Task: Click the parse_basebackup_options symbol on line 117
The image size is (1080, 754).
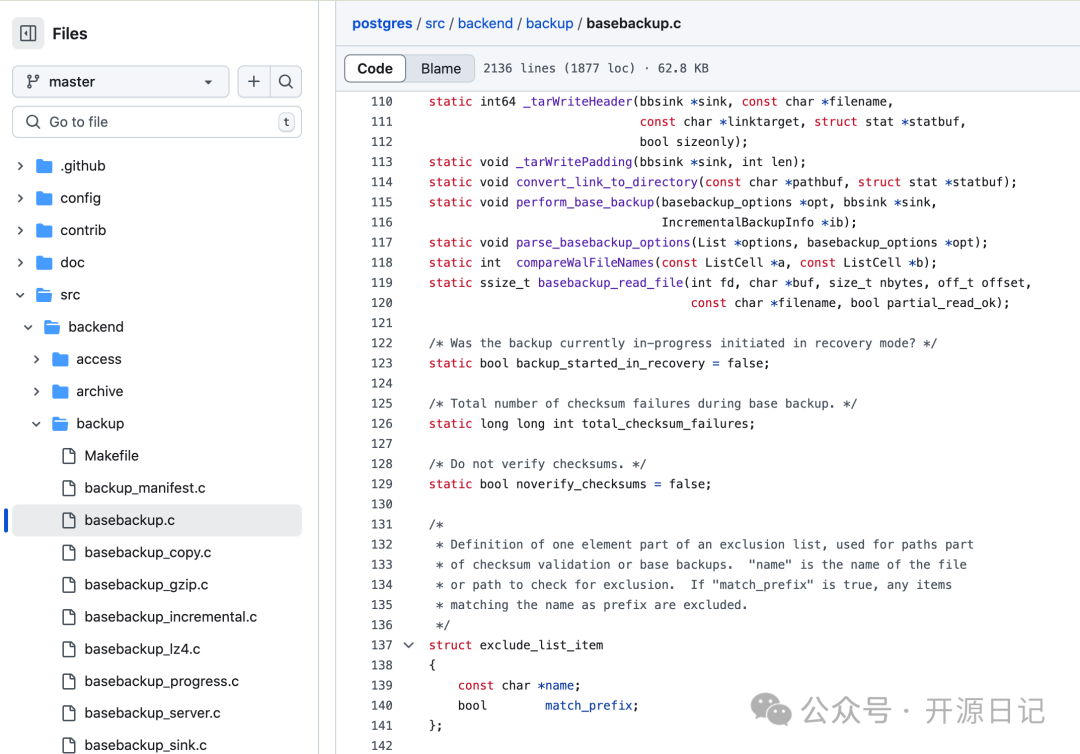Action: 603,242
